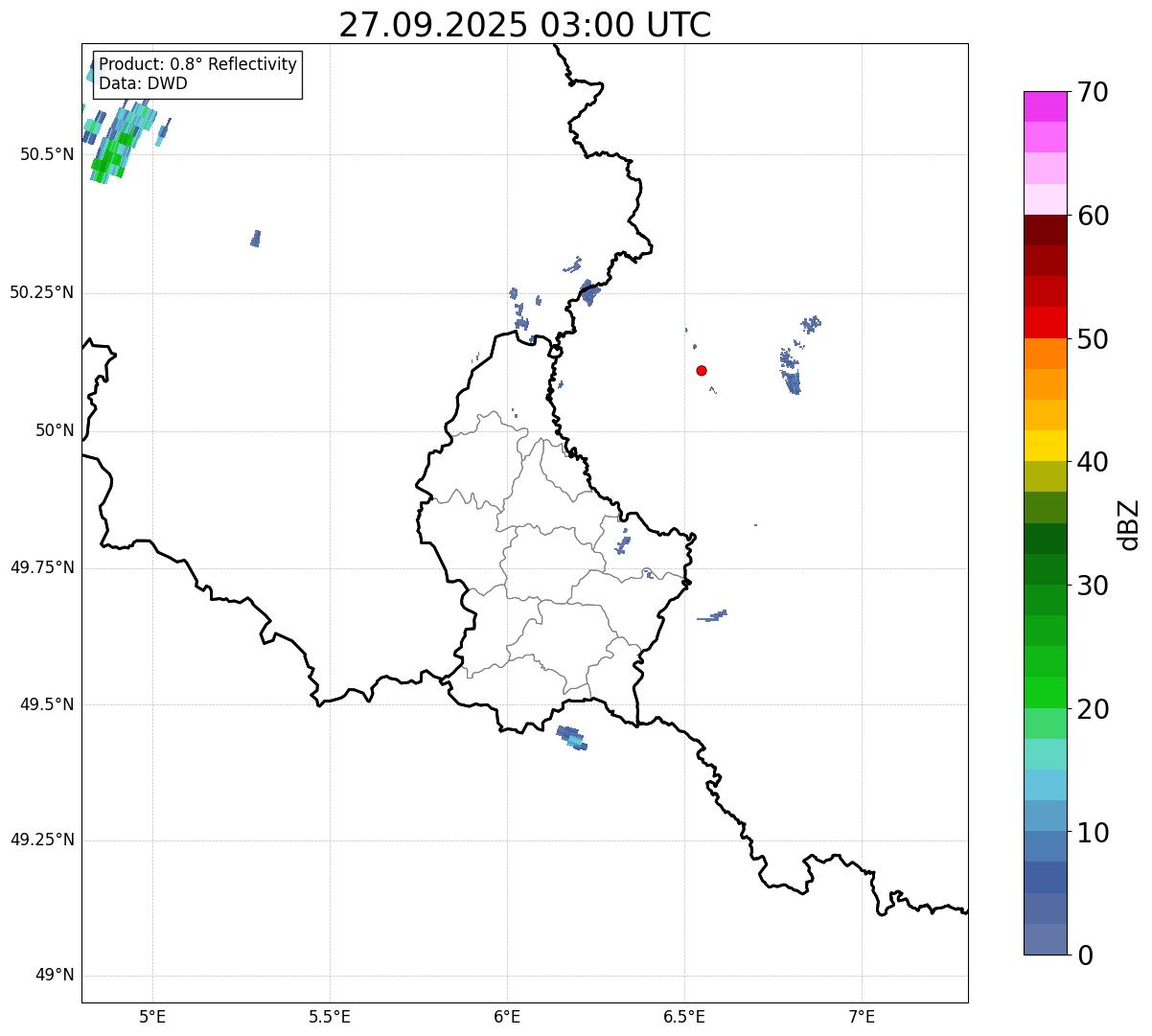Click the dBZ colorbar axis label
Image resolution: width=1152 pixels, height=1036 pixels.
click(1129, 523)
